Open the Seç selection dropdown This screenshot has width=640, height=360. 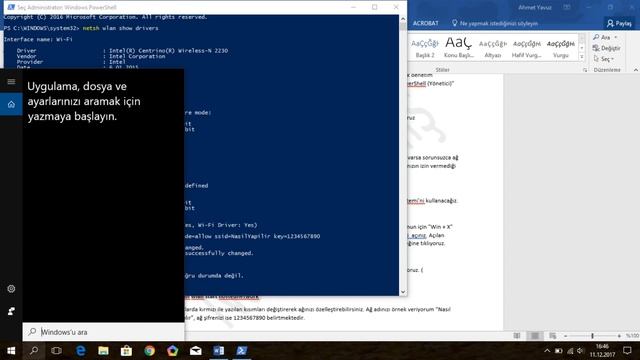(604, 59)
